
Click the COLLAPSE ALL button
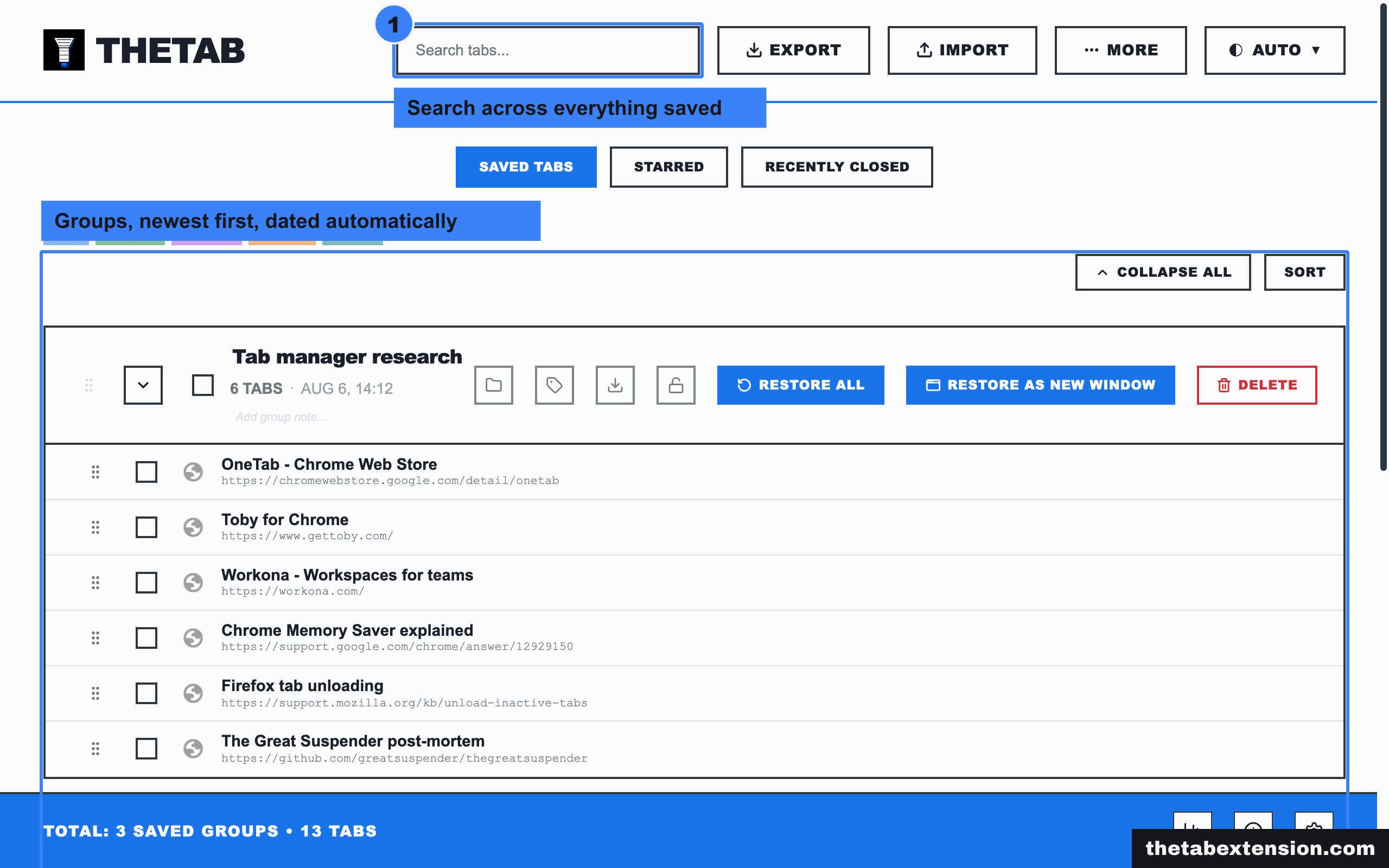[x=1163, y=272]
